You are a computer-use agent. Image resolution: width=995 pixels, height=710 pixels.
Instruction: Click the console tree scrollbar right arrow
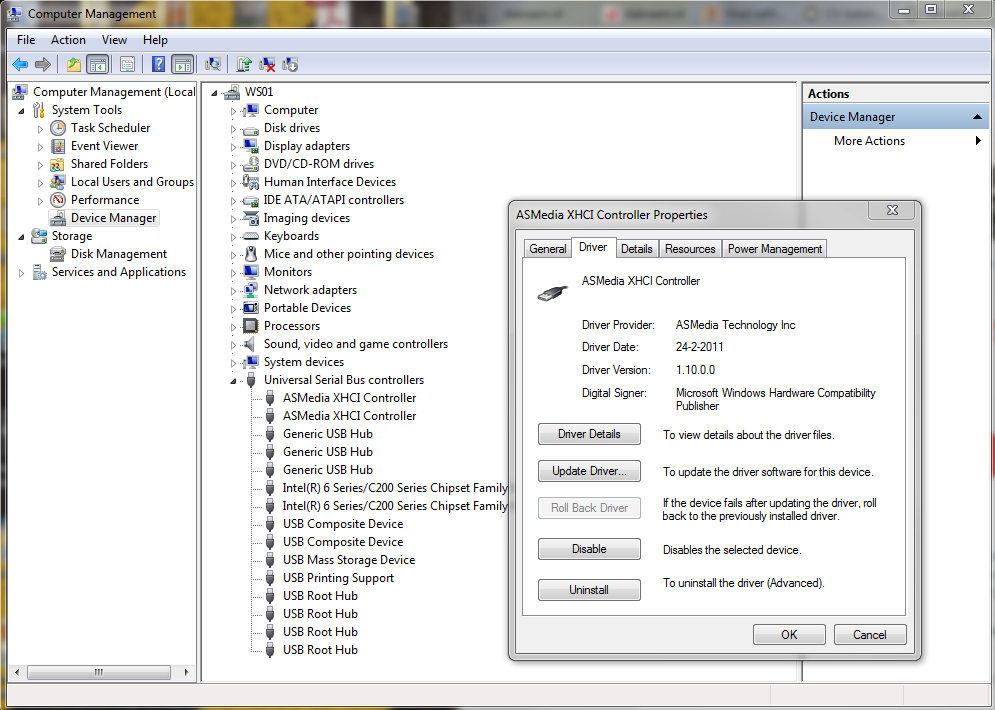(x=186, y=672)
